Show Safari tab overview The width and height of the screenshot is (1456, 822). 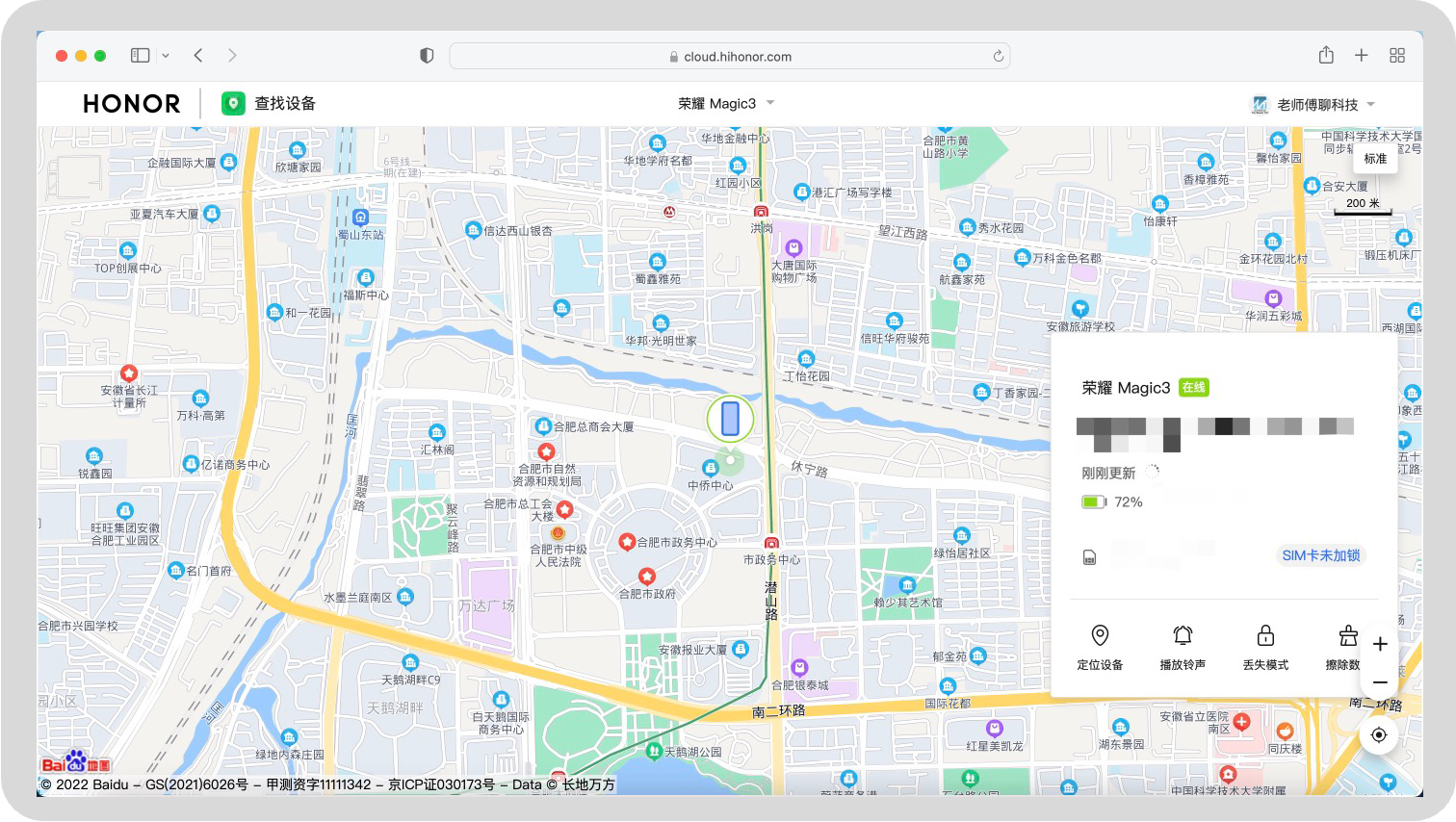(1397, 56)
